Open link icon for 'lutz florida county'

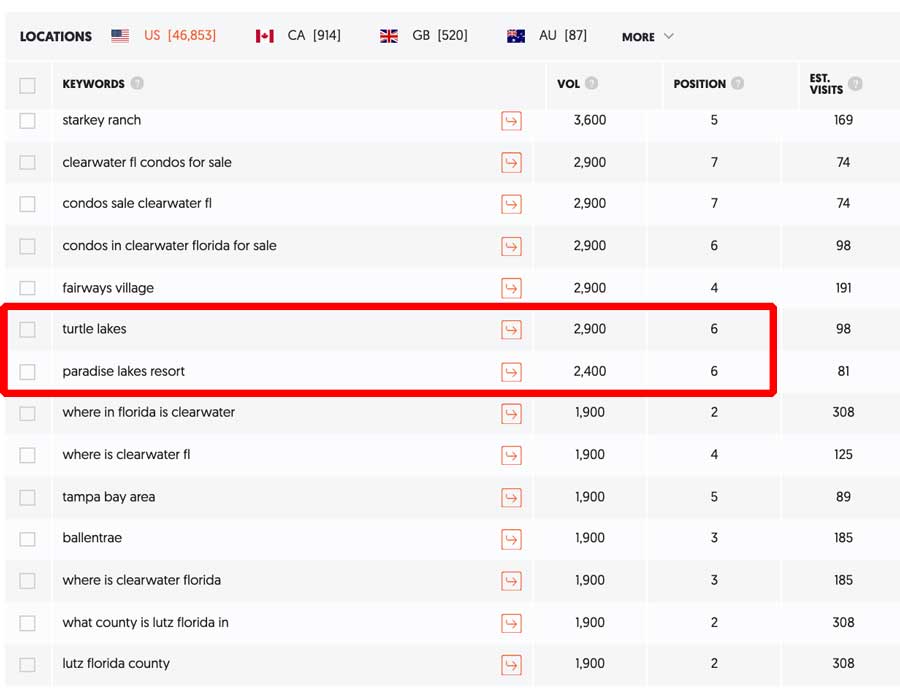511,665
